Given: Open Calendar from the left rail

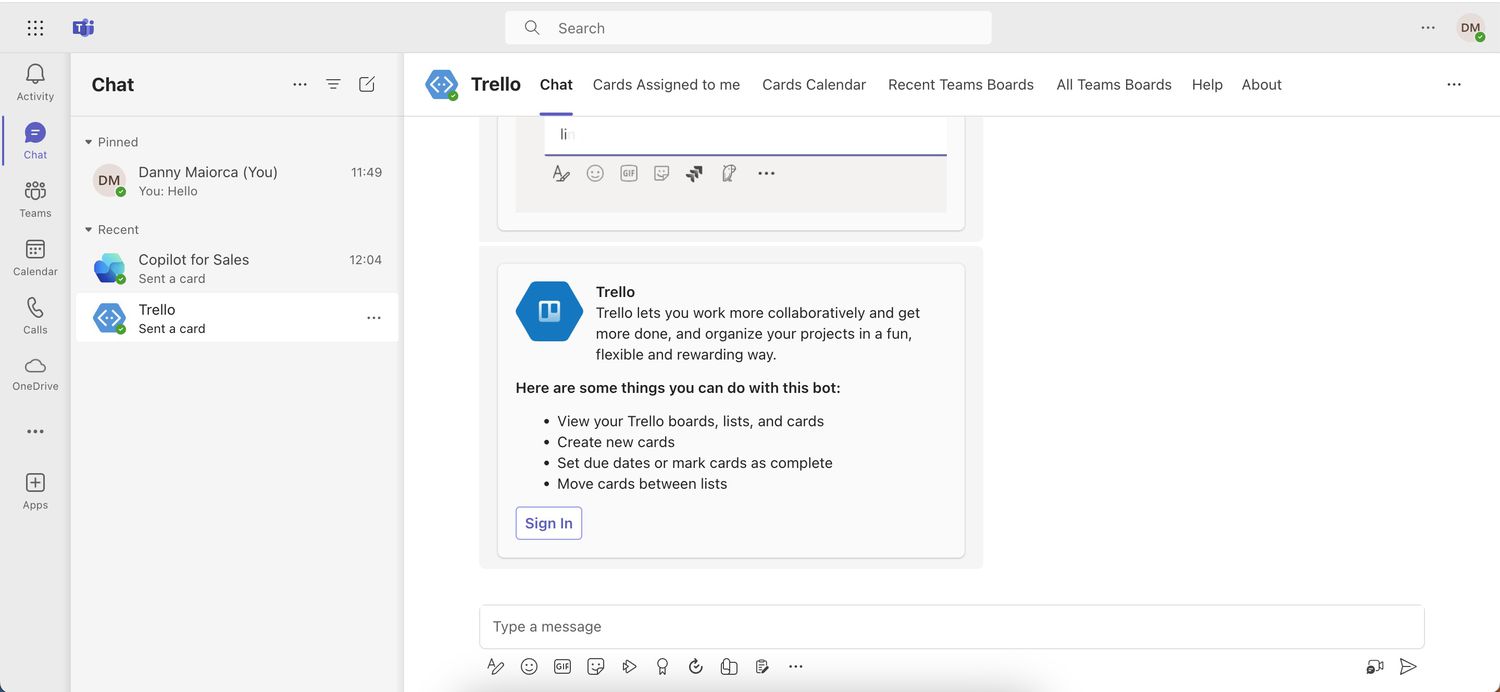Looking at the screenshot, I should [x=35, y=258].
